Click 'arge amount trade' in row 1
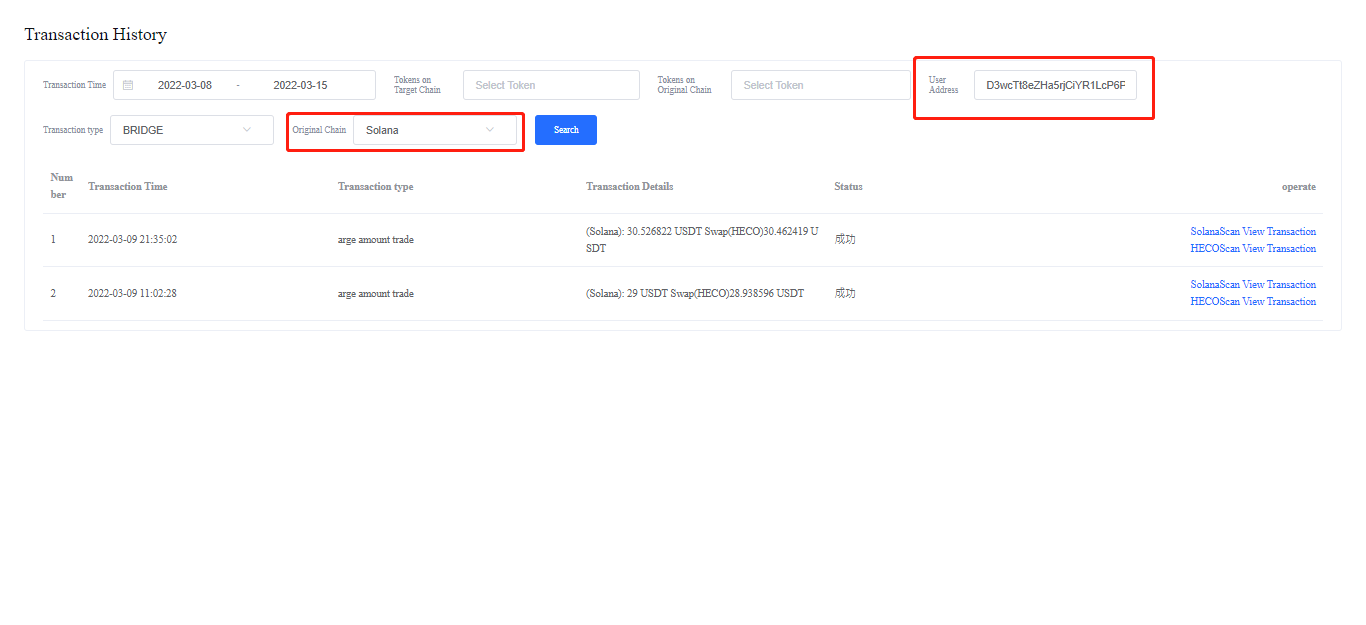 [x=376, y=240]
